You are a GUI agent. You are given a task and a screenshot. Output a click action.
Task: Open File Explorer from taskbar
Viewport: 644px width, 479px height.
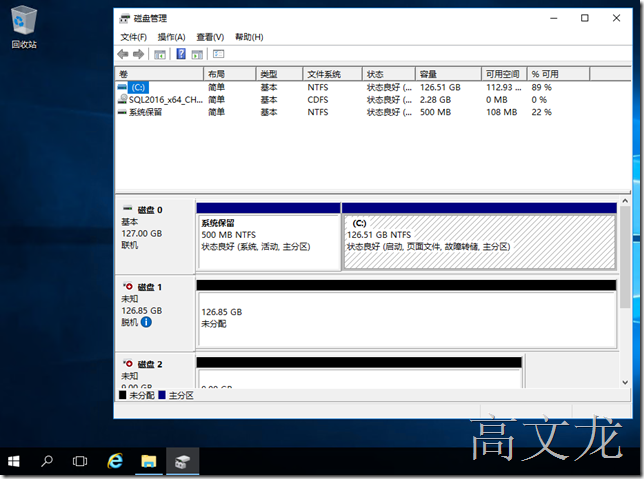click(149, 461)
